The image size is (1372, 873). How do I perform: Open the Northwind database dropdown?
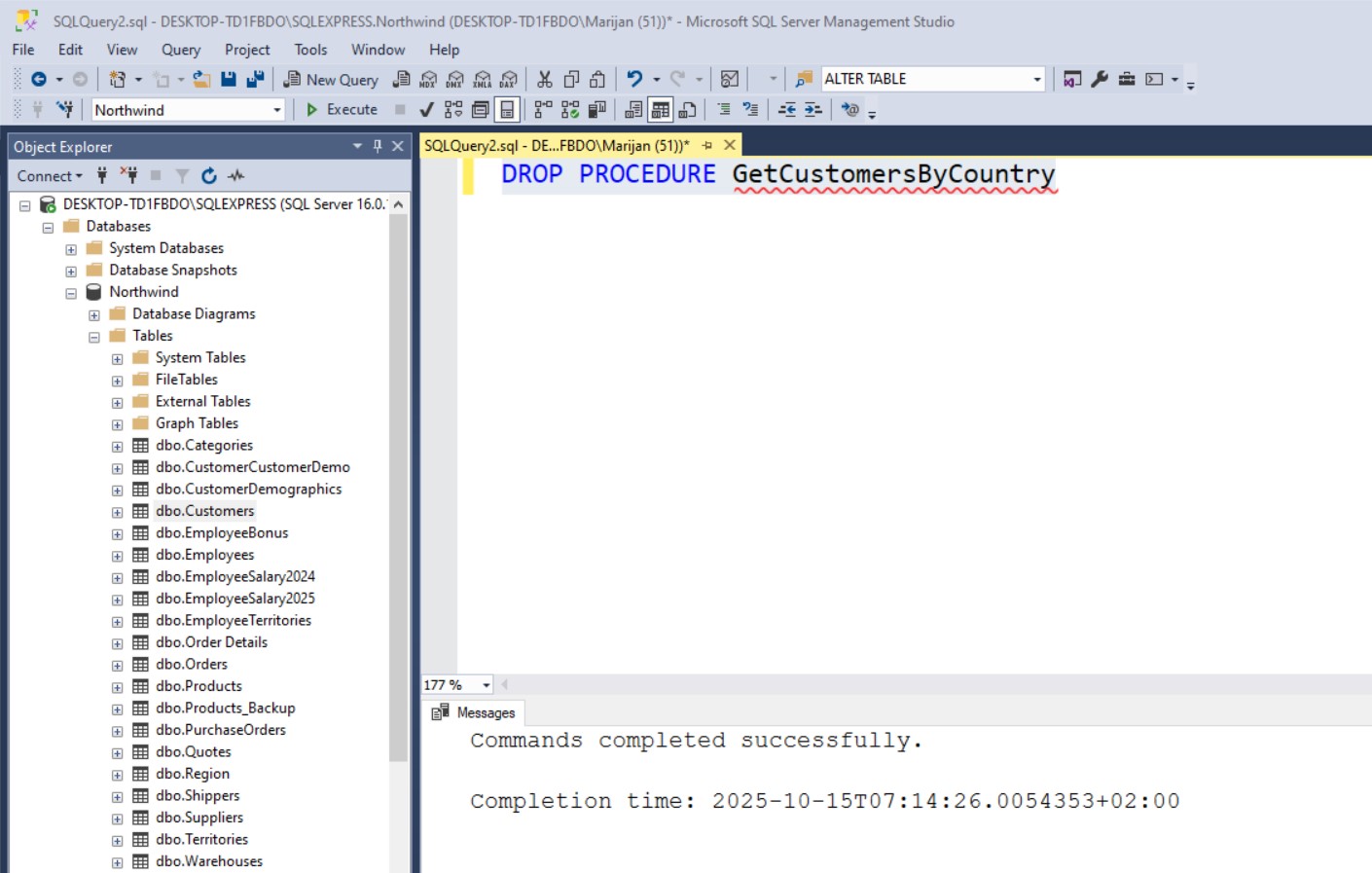tap(276, 110)
